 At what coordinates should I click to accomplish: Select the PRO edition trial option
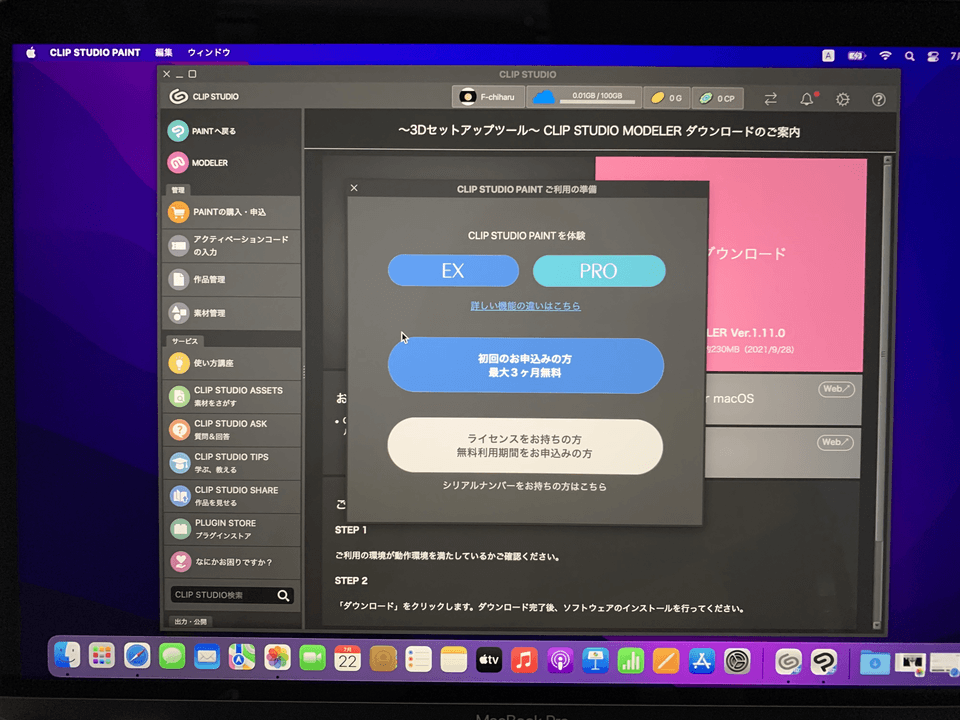[599, 270]
